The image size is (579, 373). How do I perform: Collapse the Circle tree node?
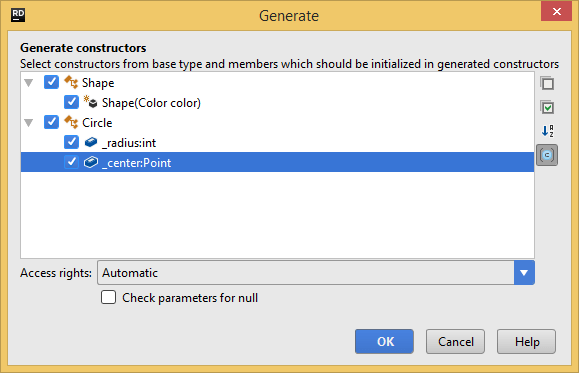pos(29,123)
